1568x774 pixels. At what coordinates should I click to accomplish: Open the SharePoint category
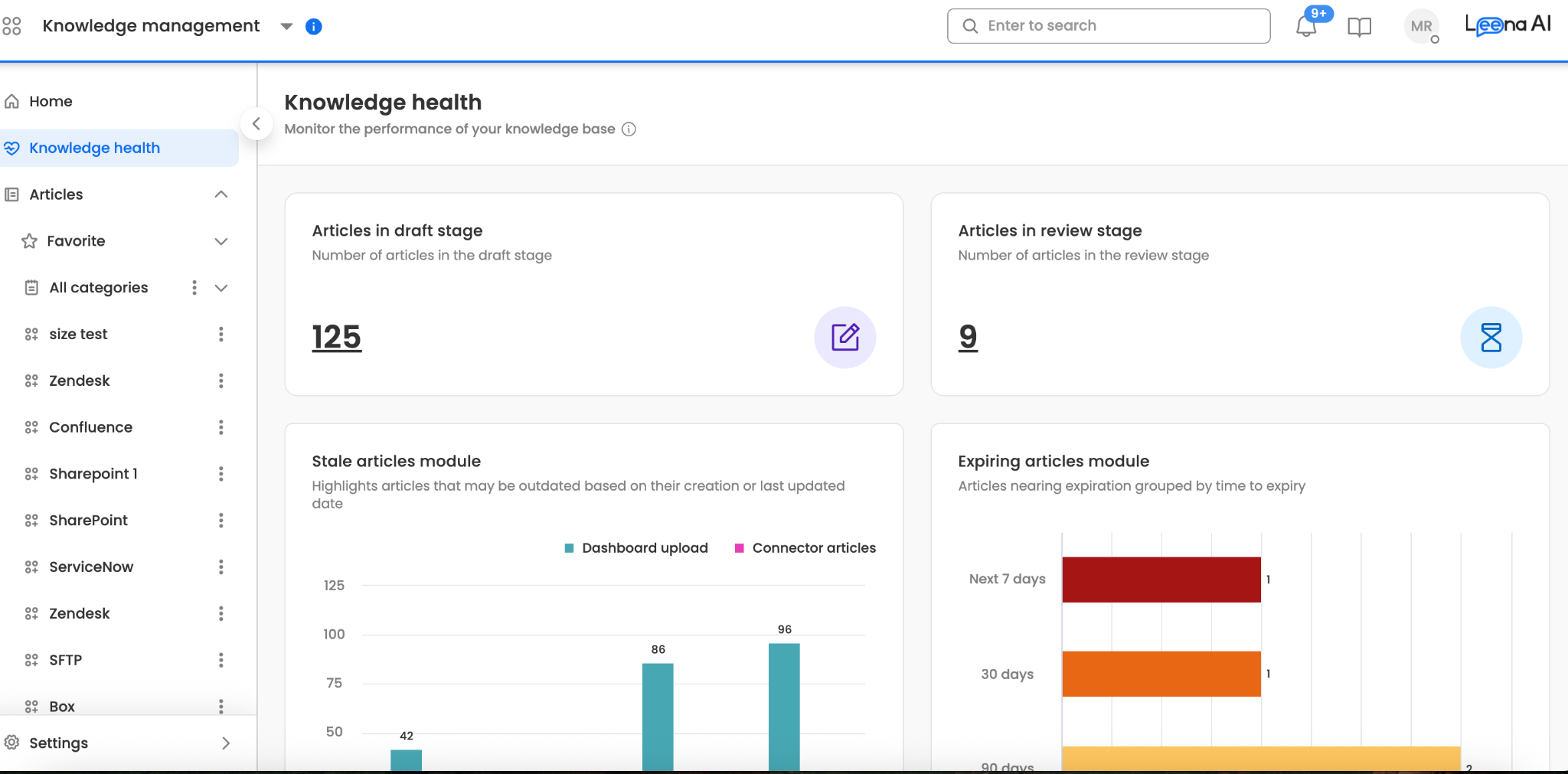click(88, 521)
